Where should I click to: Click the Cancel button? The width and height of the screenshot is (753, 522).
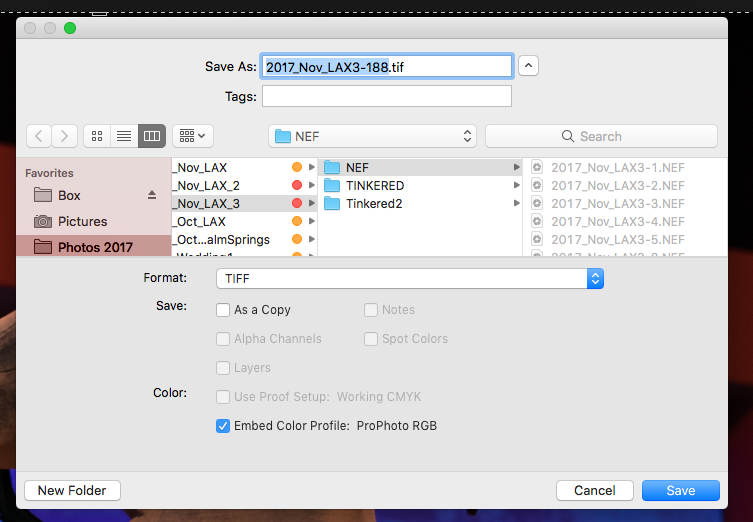[x=595, y=490]
